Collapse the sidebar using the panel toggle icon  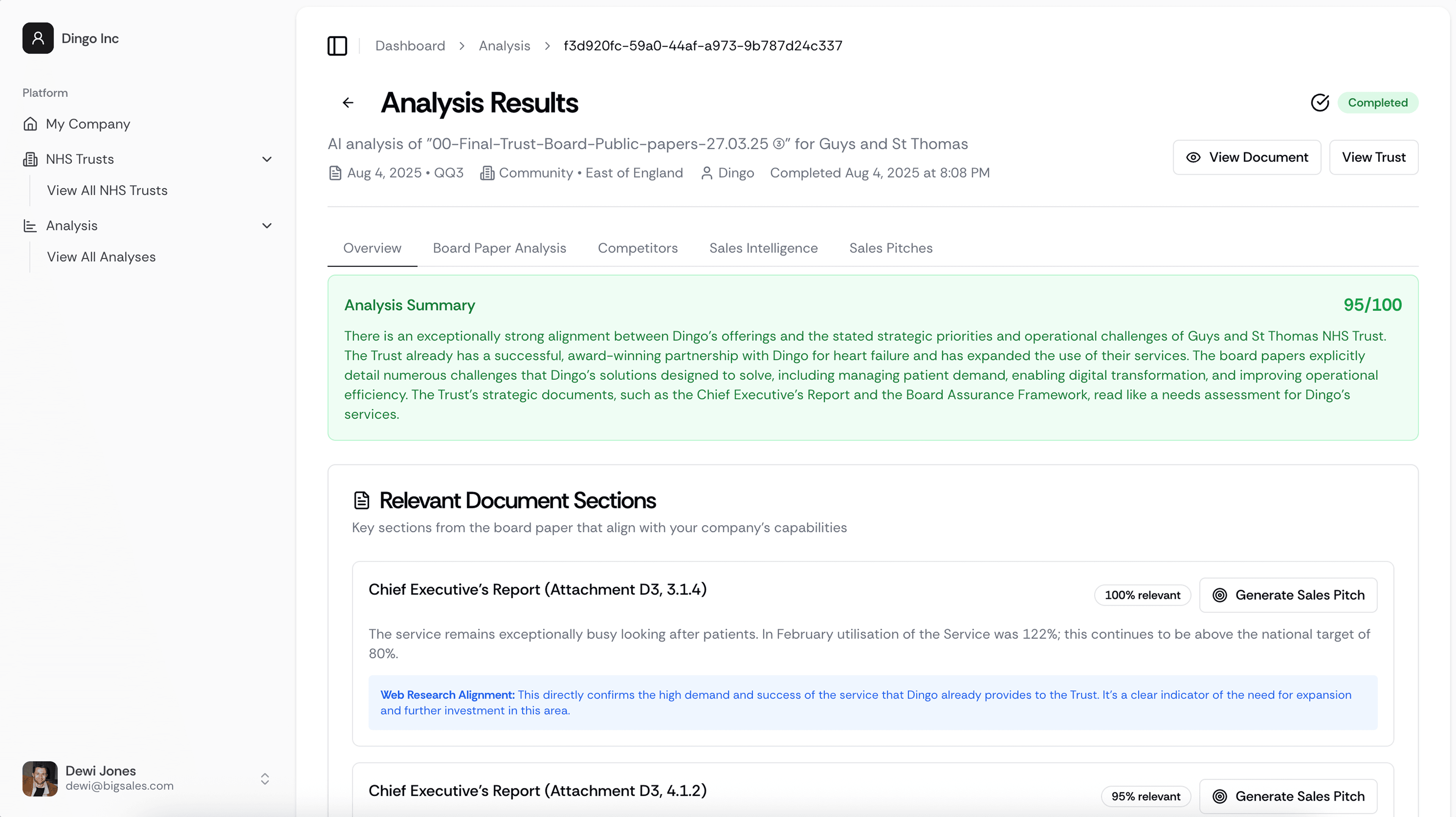pyautogui.click(x=337, y=46)
